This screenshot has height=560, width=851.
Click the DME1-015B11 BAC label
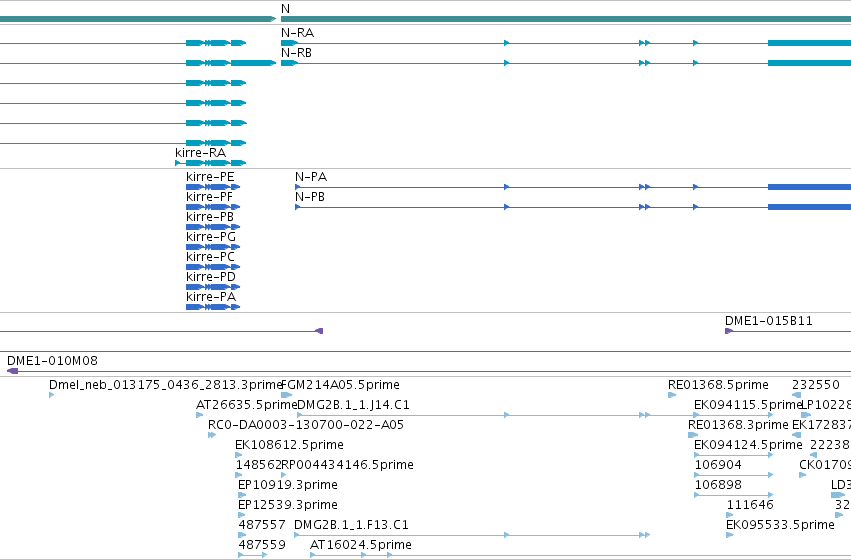click(x=769, y=321)
